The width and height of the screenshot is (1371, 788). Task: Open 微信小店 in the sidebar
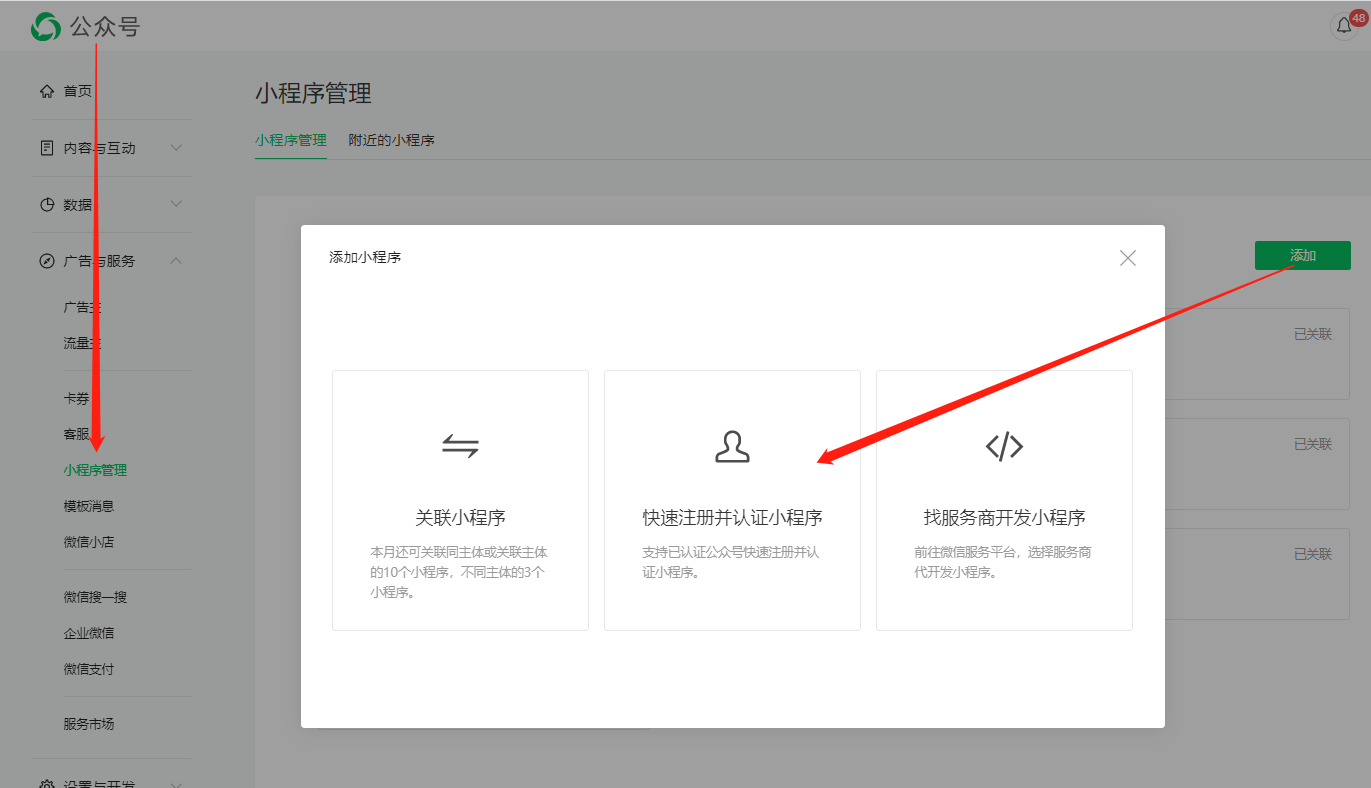coord(89,542)
